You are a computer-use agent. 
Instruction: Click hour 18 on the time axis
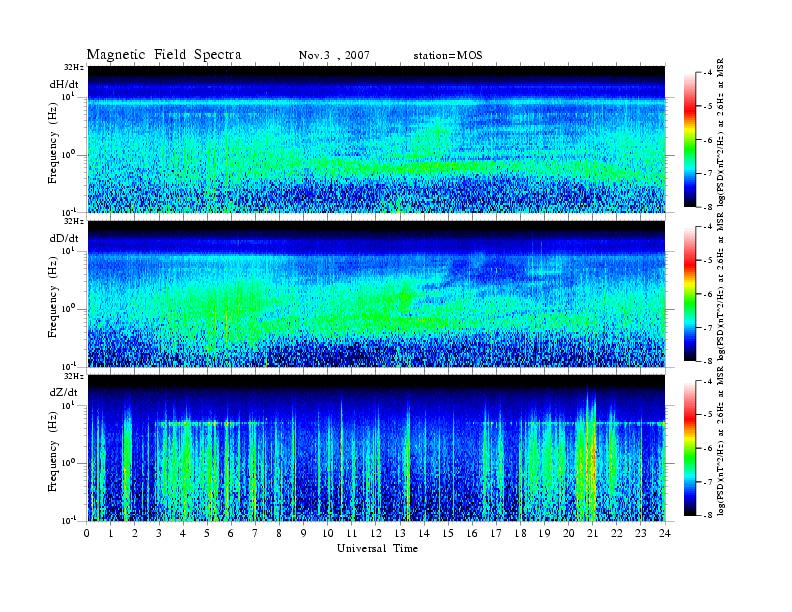520,533
